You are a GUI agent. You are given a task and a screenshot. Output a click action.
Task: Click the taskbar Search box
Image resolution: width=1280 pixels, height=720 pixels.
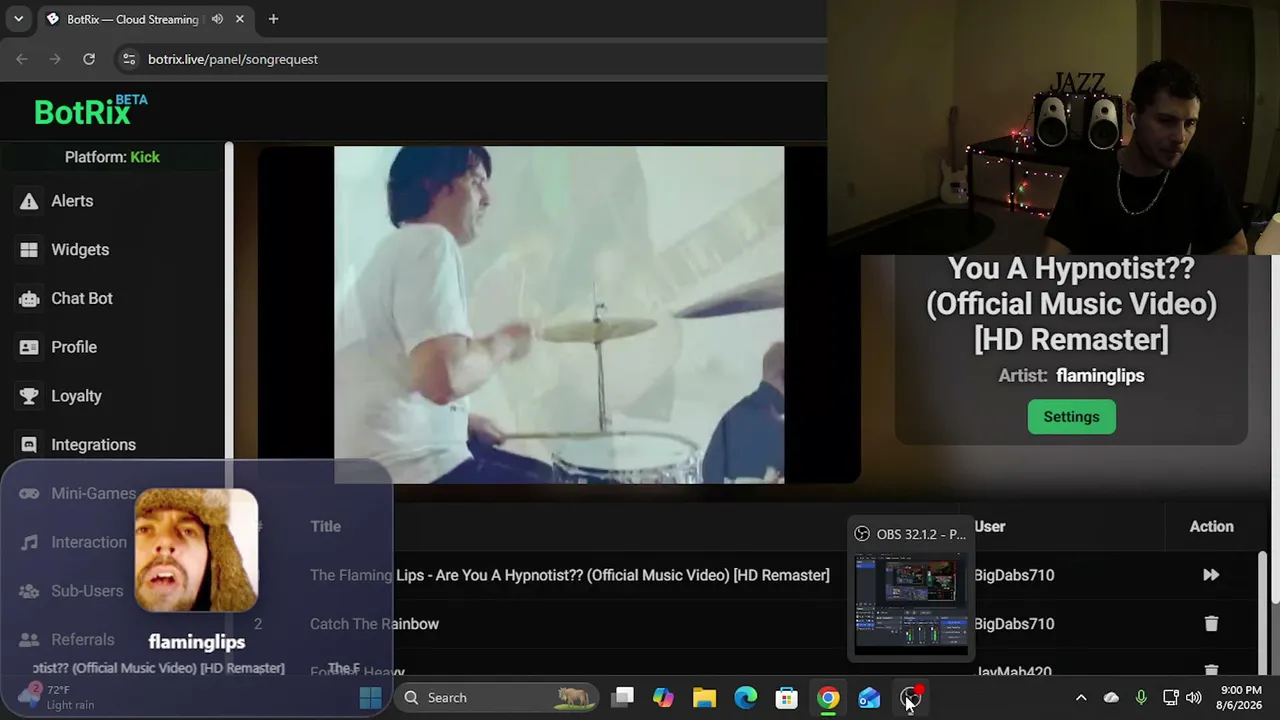[497, 698]
